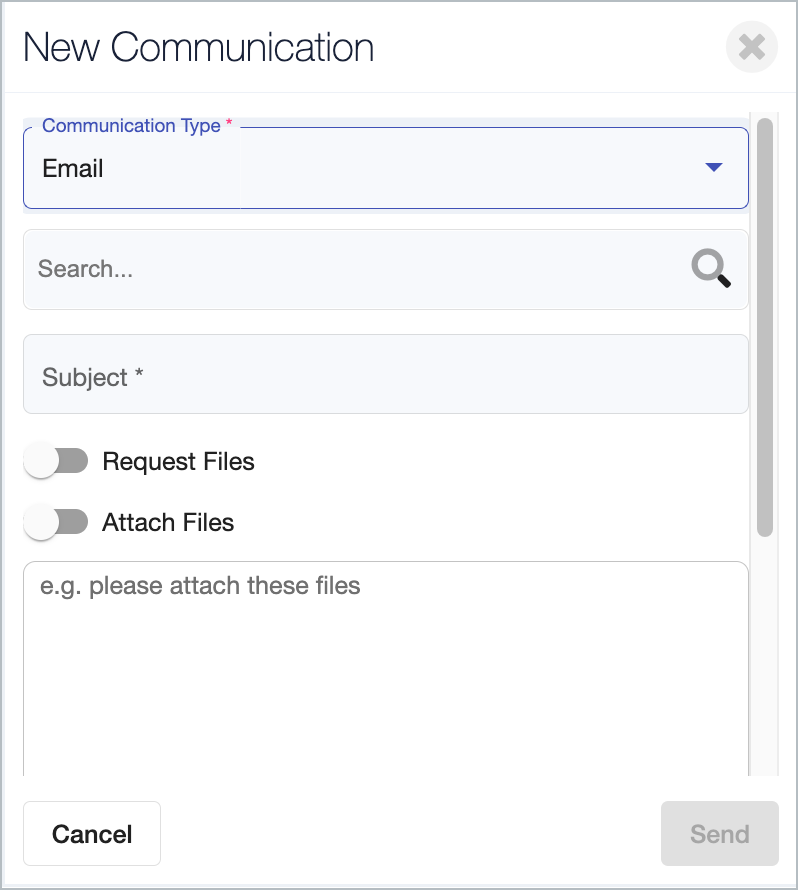
Task: Turn on the Attach Files switch
Action: 56,522
